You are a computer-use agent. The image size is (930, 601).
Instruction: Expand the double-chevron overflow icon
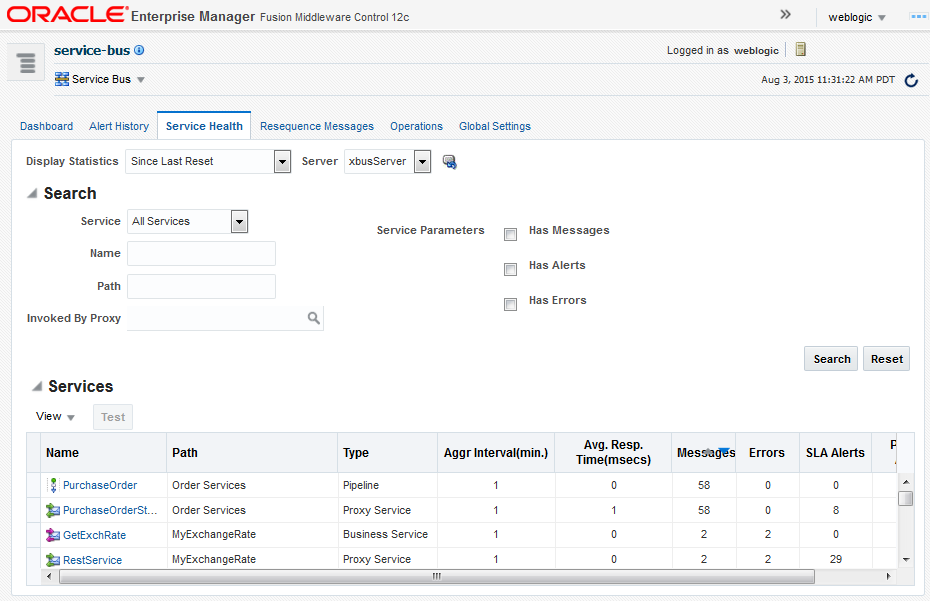[x=785, y=14]
